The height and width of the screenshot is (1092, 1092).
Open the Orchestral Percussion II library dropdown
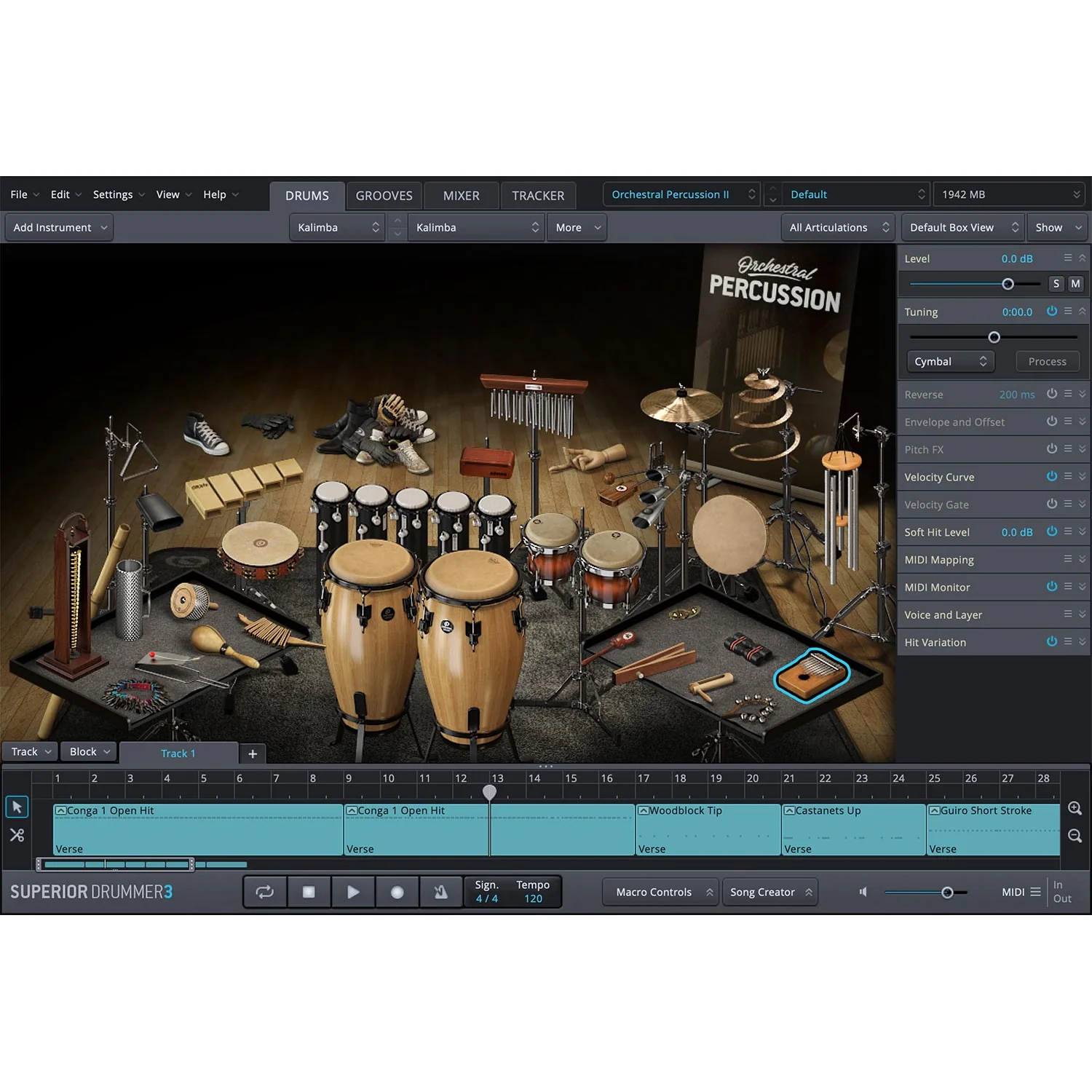[x=681, y=194]
